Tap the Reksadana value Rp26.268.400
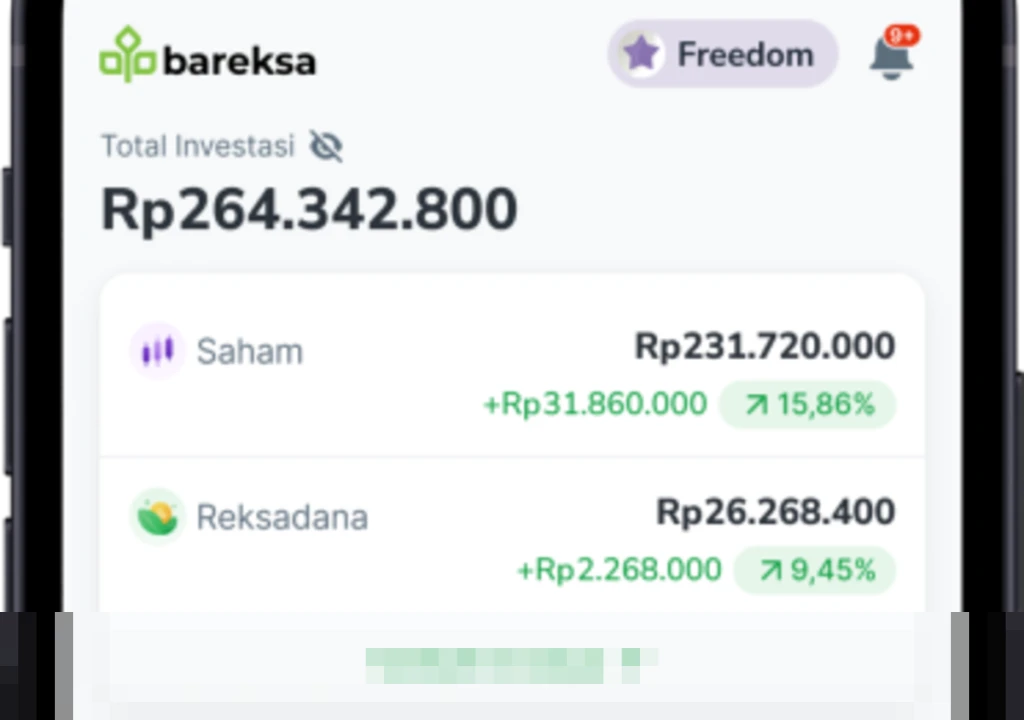The image size is (1024, 720). [x=775, y=512]
